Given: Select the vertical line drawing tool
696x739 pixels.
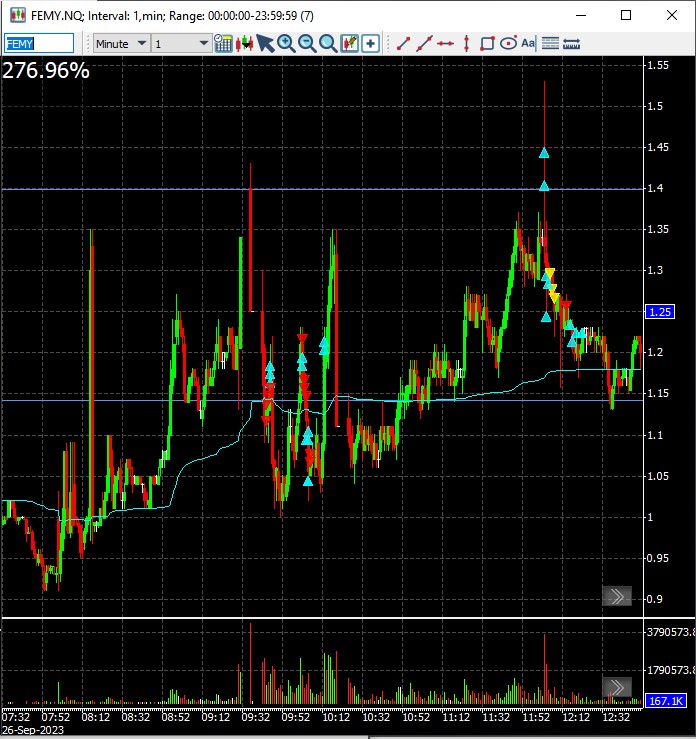Looking at the screenshot, I should pos(467,43).
